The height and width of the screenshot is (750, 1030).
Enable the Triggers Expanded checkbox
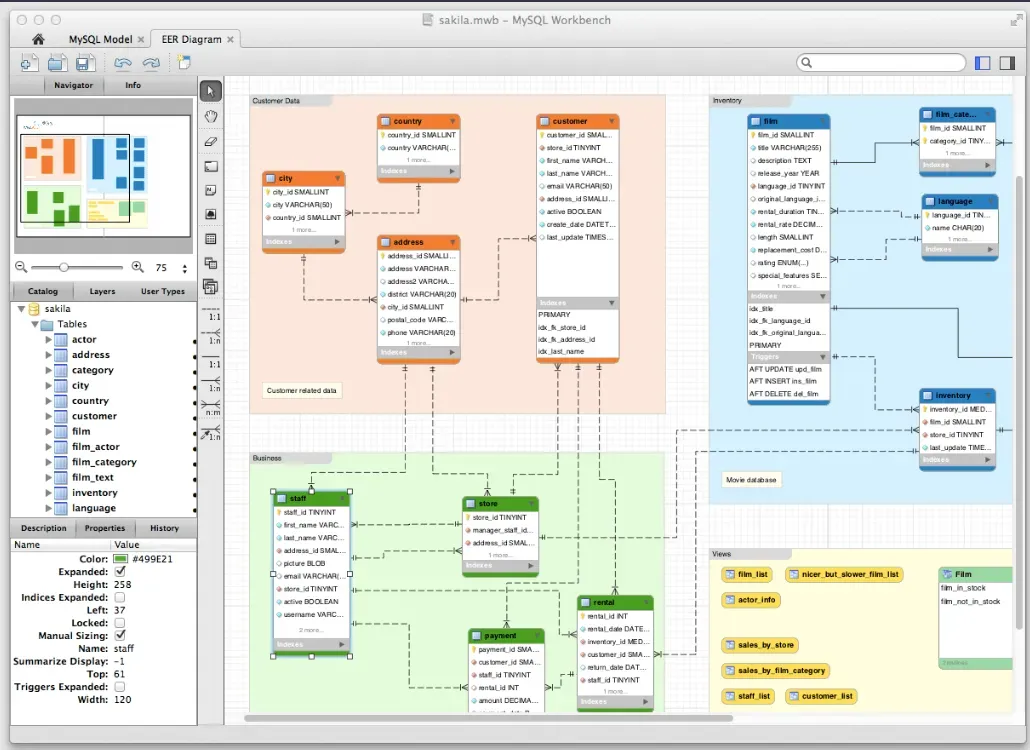[120, 687]
